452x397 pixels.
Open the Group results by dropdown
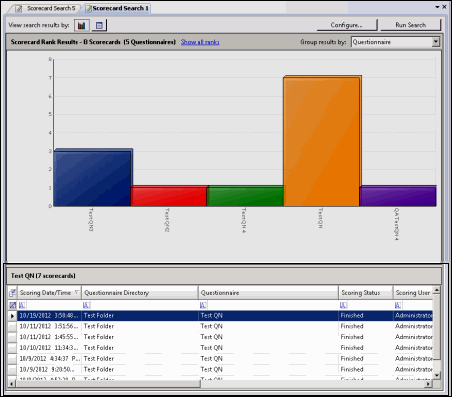pos(436,42)
